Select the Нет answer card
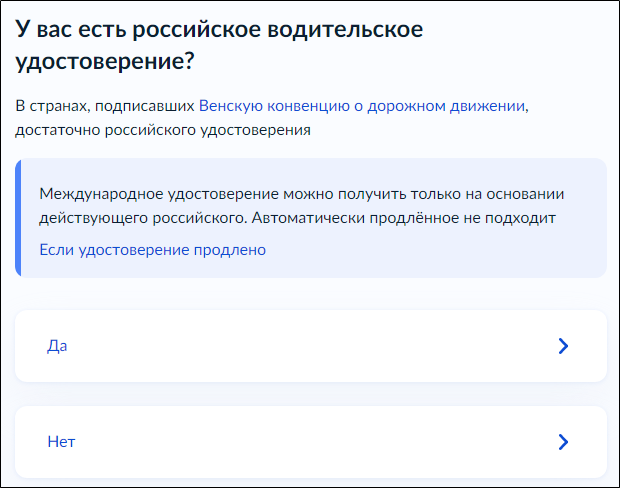Viewport: 620px width, 488px height. point(310,442)
